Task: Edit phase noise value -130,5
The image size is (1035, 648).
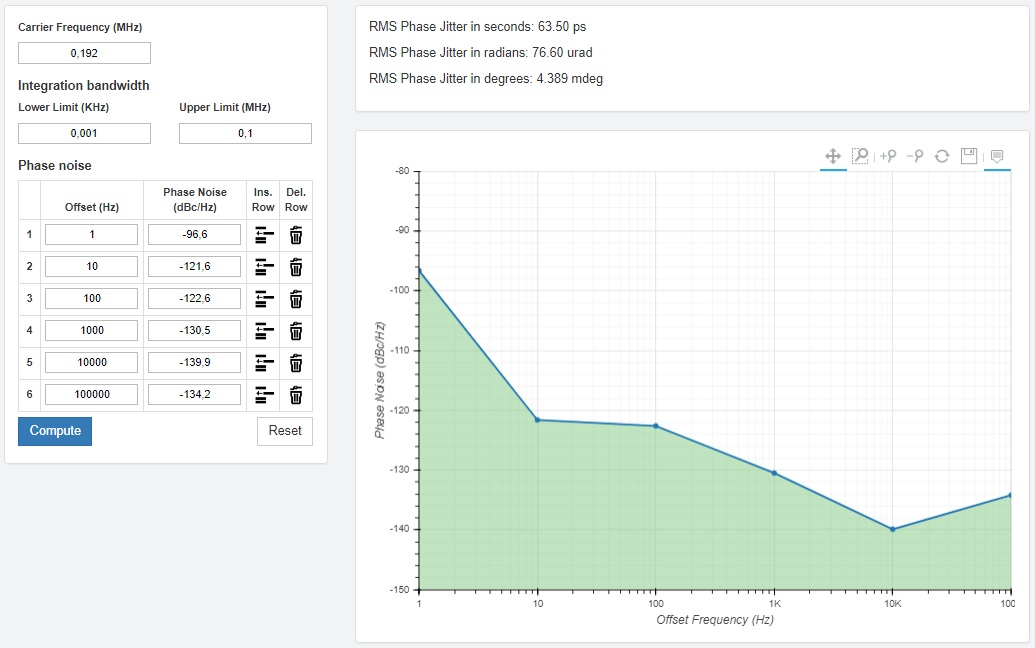Action: 195,331
